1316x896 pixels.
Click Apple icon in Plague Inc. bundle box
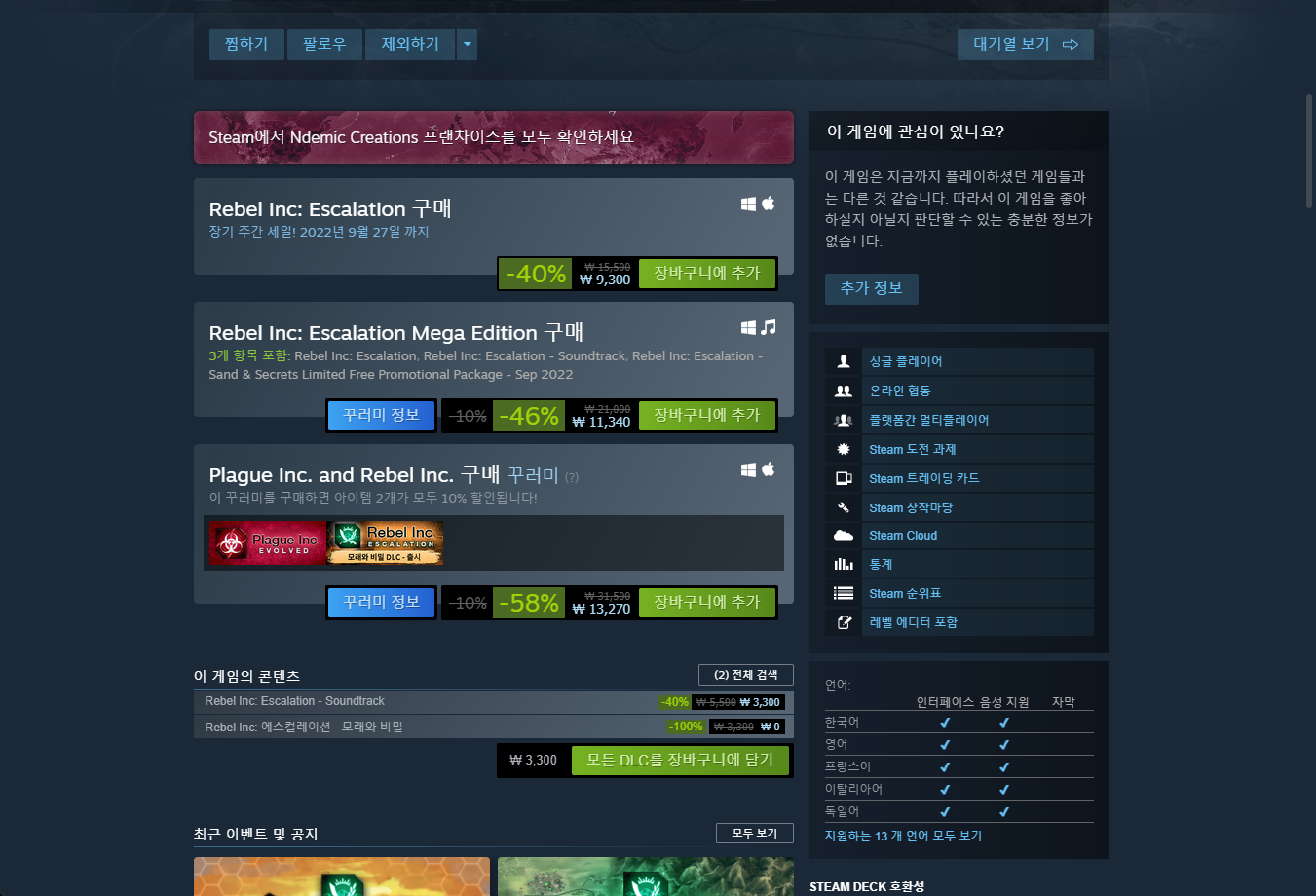(x=768, y=469)
